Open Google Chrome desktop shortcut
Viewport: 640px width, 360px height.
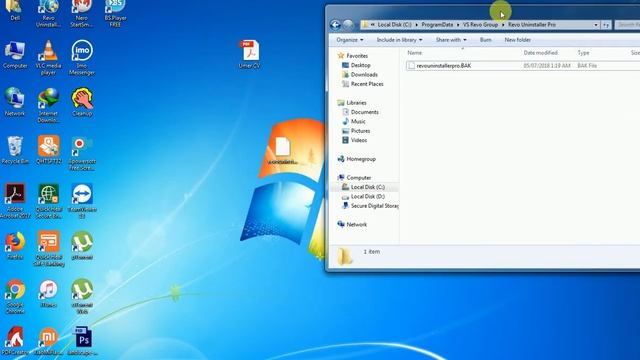coord(15,297)
